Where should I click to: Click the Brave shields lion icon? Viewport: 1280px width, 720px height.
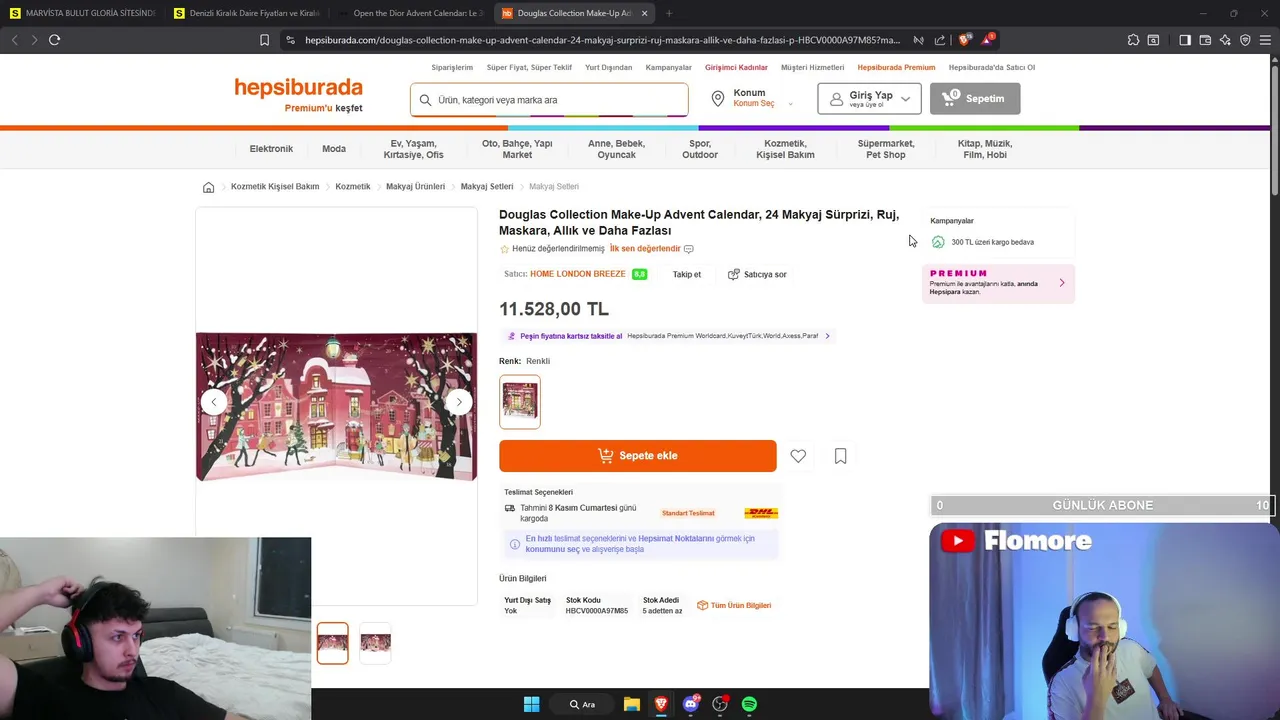coord(964,40)
